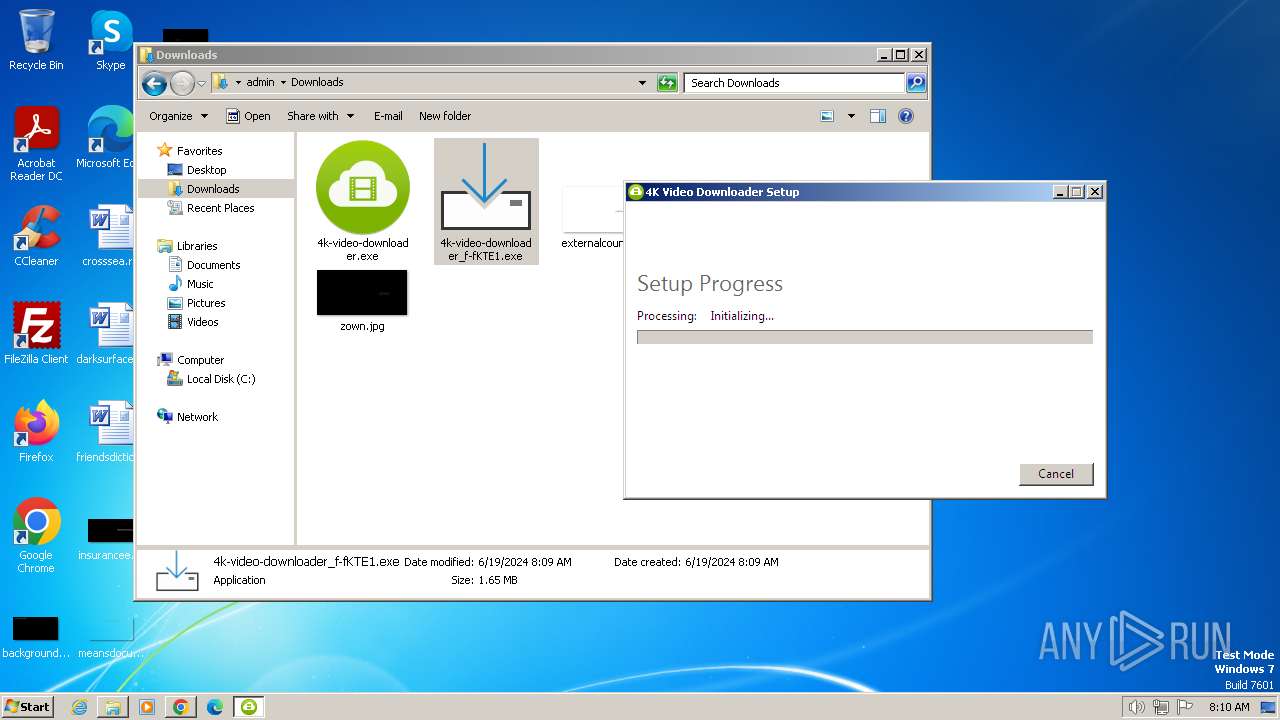Open the Skype desktop shortcut

pos(110,40)
